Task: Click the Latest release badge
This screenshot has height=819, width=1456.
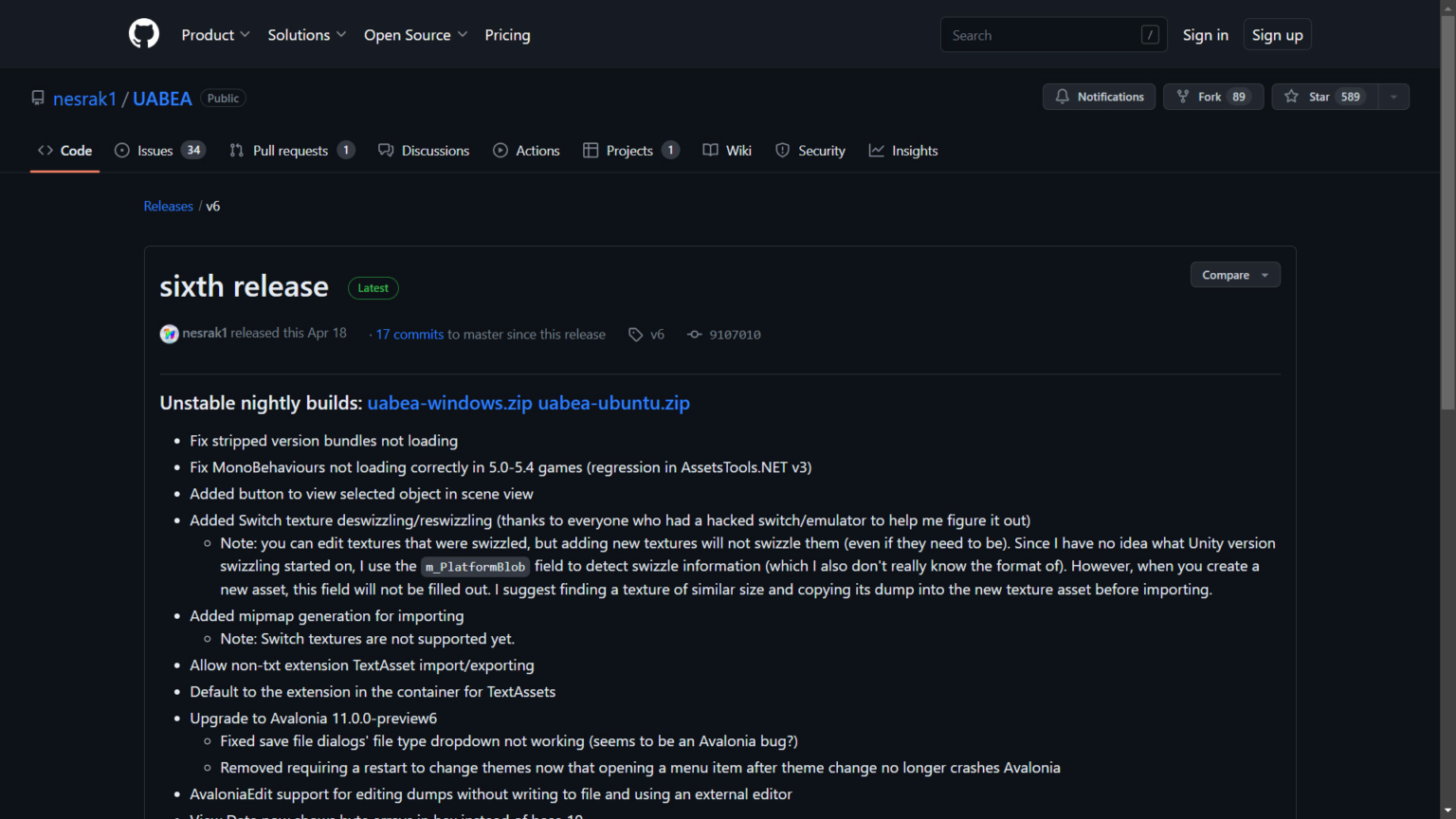Action: coord(373,288)
